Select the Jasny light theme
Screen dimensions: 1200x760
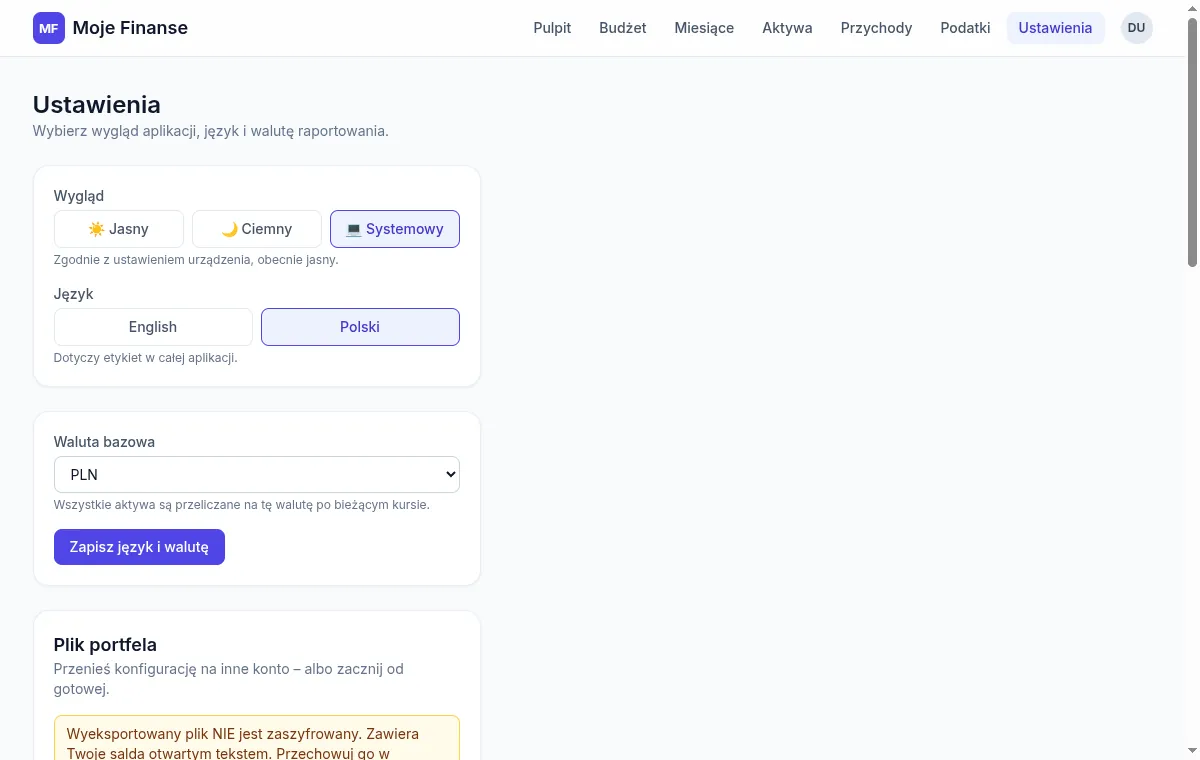pos(119,229)
